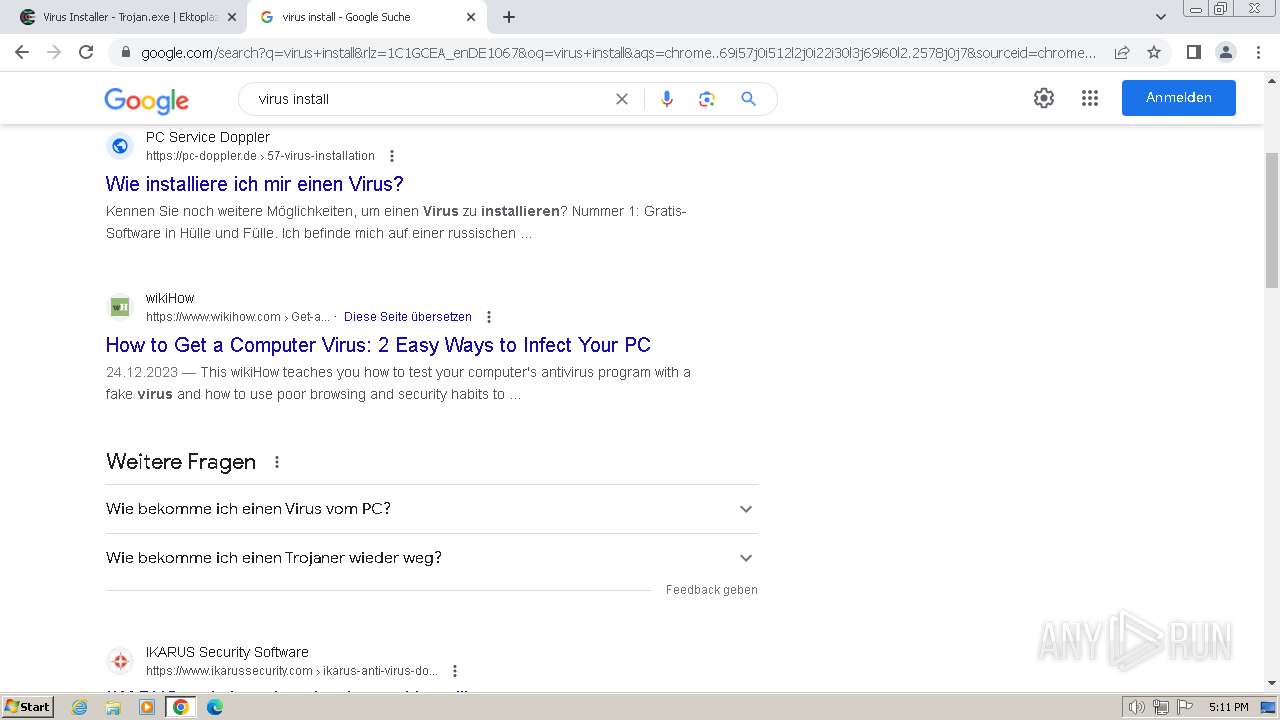The height and width of the screenshot is (720, 1280).
Task: Open more options for the IKARUS result
Action: (455, 671)
